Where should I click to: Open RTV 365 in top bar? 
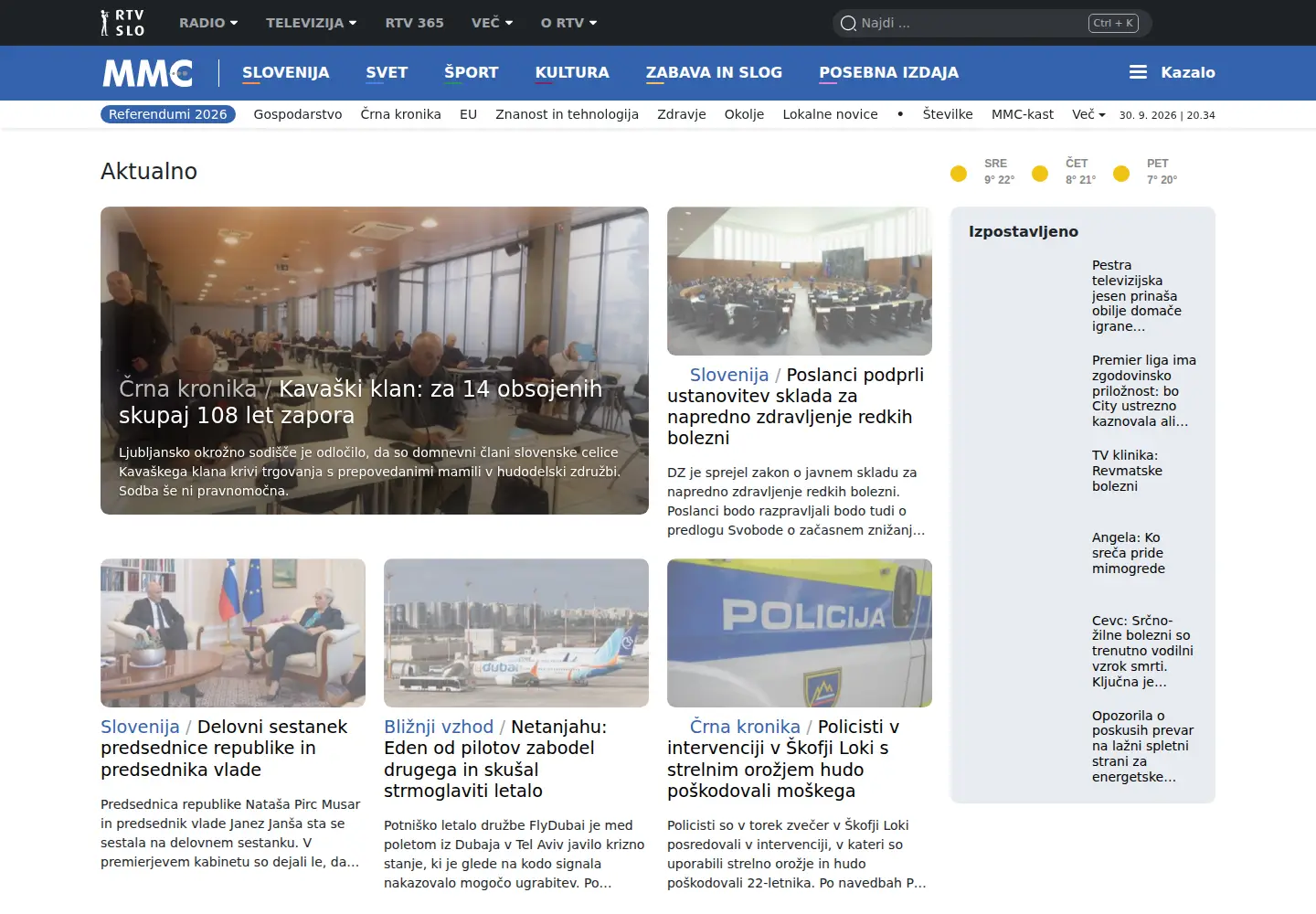tap(414, 23)
